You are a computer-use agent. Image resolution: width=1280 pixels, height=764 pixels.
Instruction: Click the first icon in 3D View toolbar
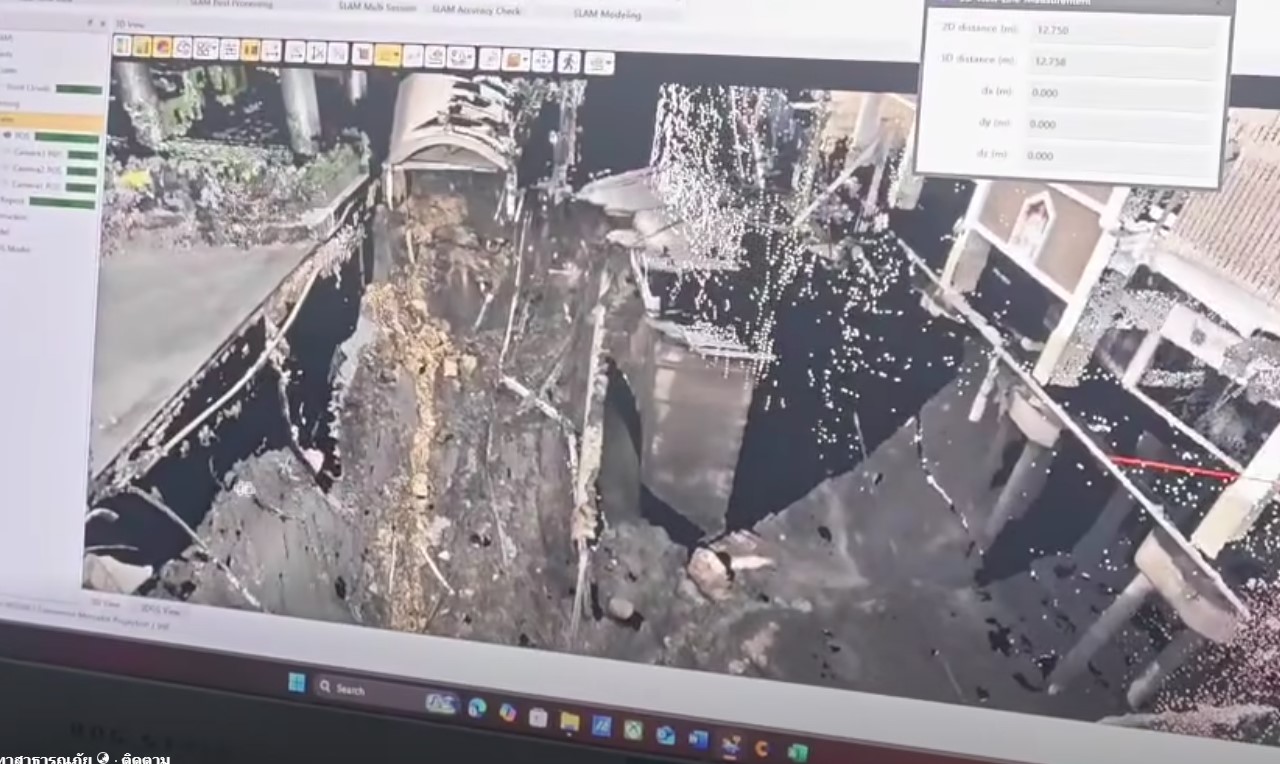click(x=122, y=45)
